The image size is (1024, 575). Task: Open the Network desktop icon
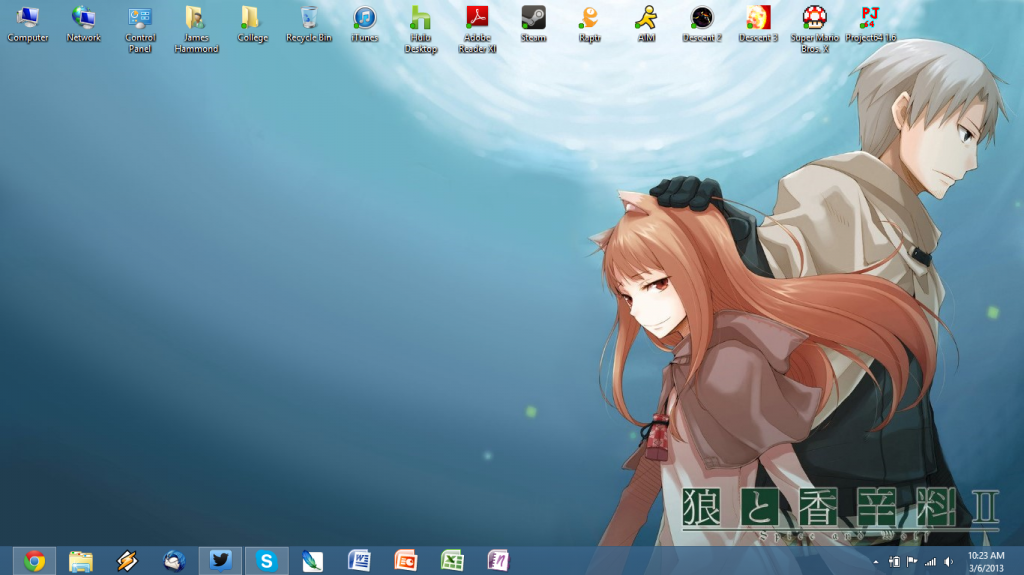pos(84,24)
